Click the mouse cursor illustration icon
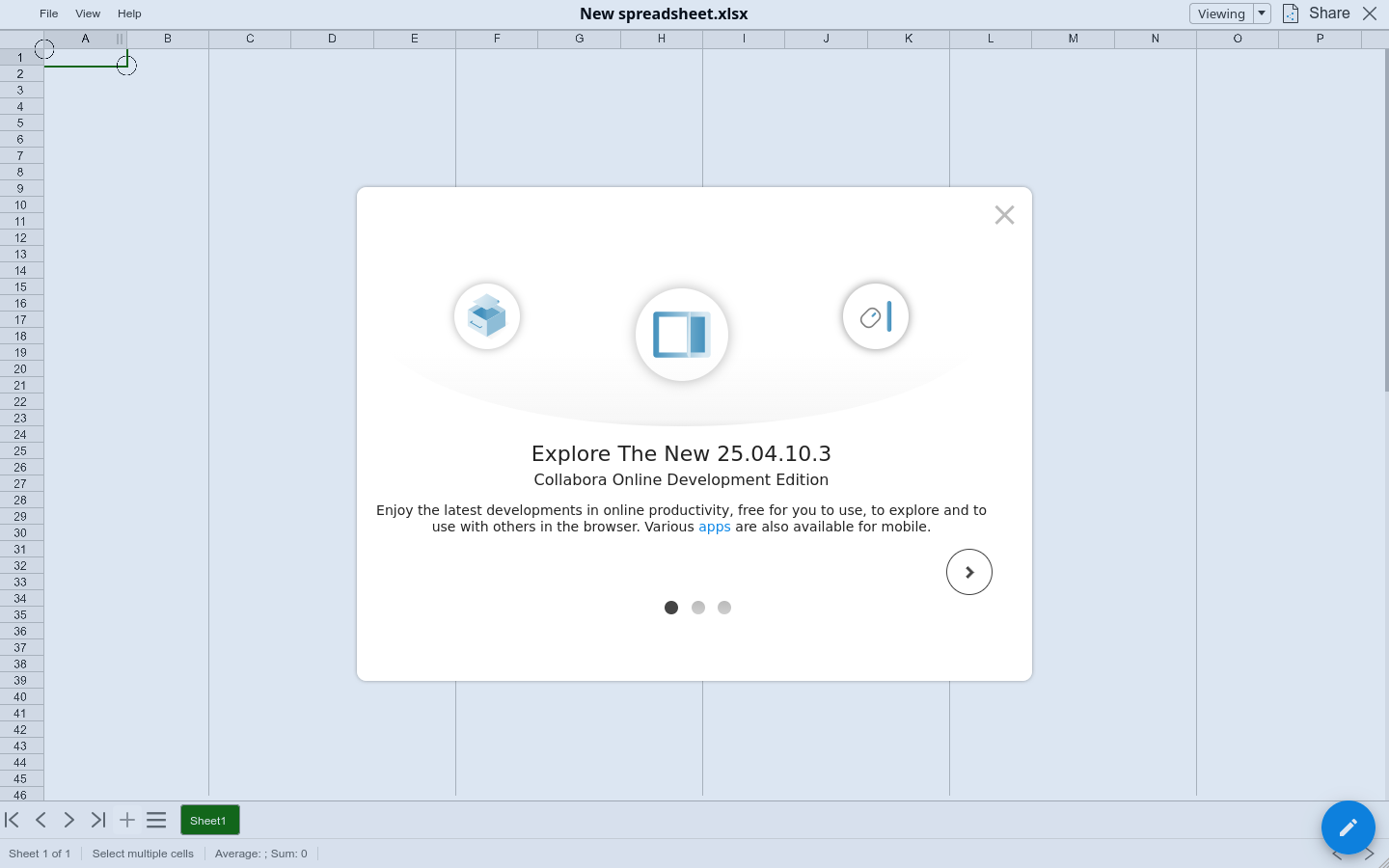 click(x=876, y=316)
